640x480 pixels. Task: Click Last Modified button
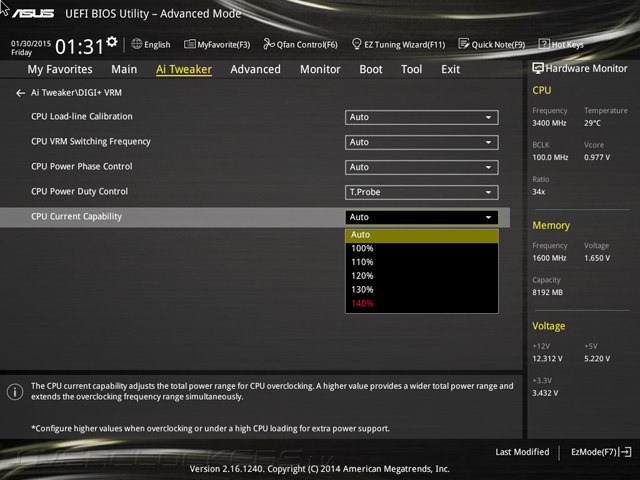522,452
